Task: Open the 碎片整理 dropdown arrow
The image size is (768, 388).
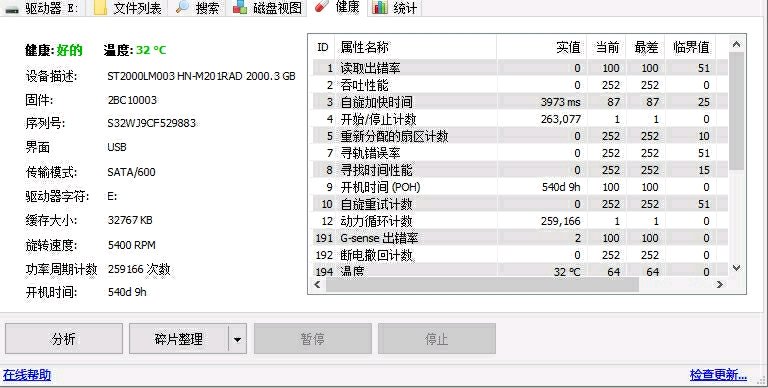Action: (x=237, y=339)
